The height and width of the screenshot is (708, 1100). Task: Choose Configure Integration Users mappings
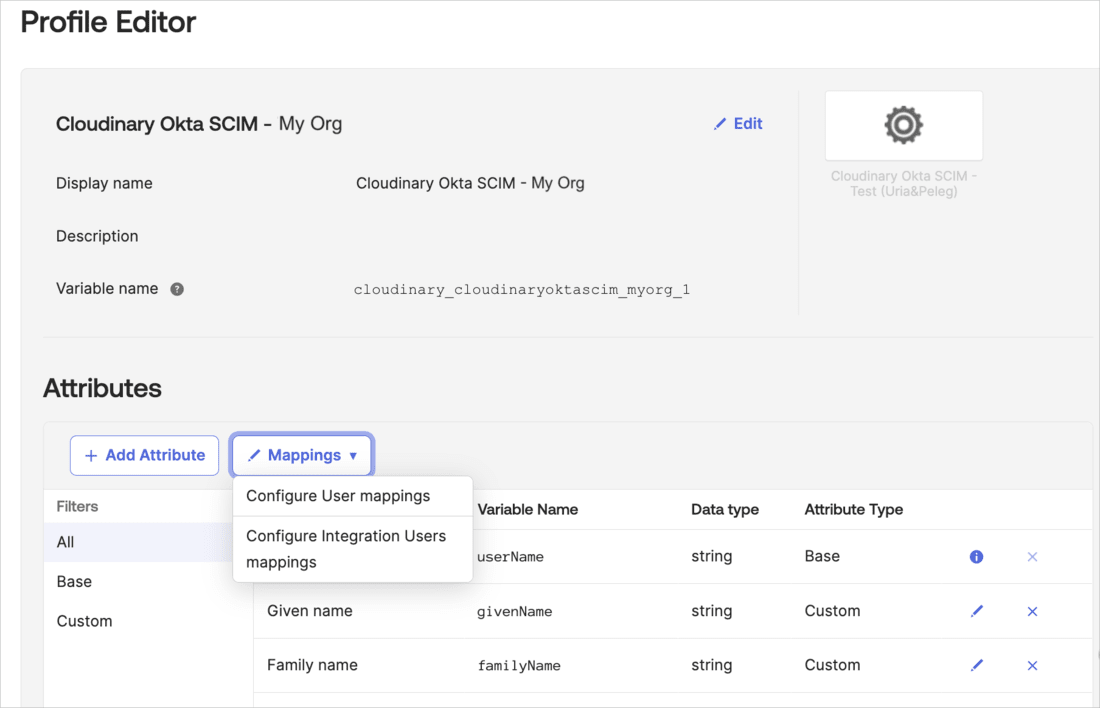coord(352,549)
